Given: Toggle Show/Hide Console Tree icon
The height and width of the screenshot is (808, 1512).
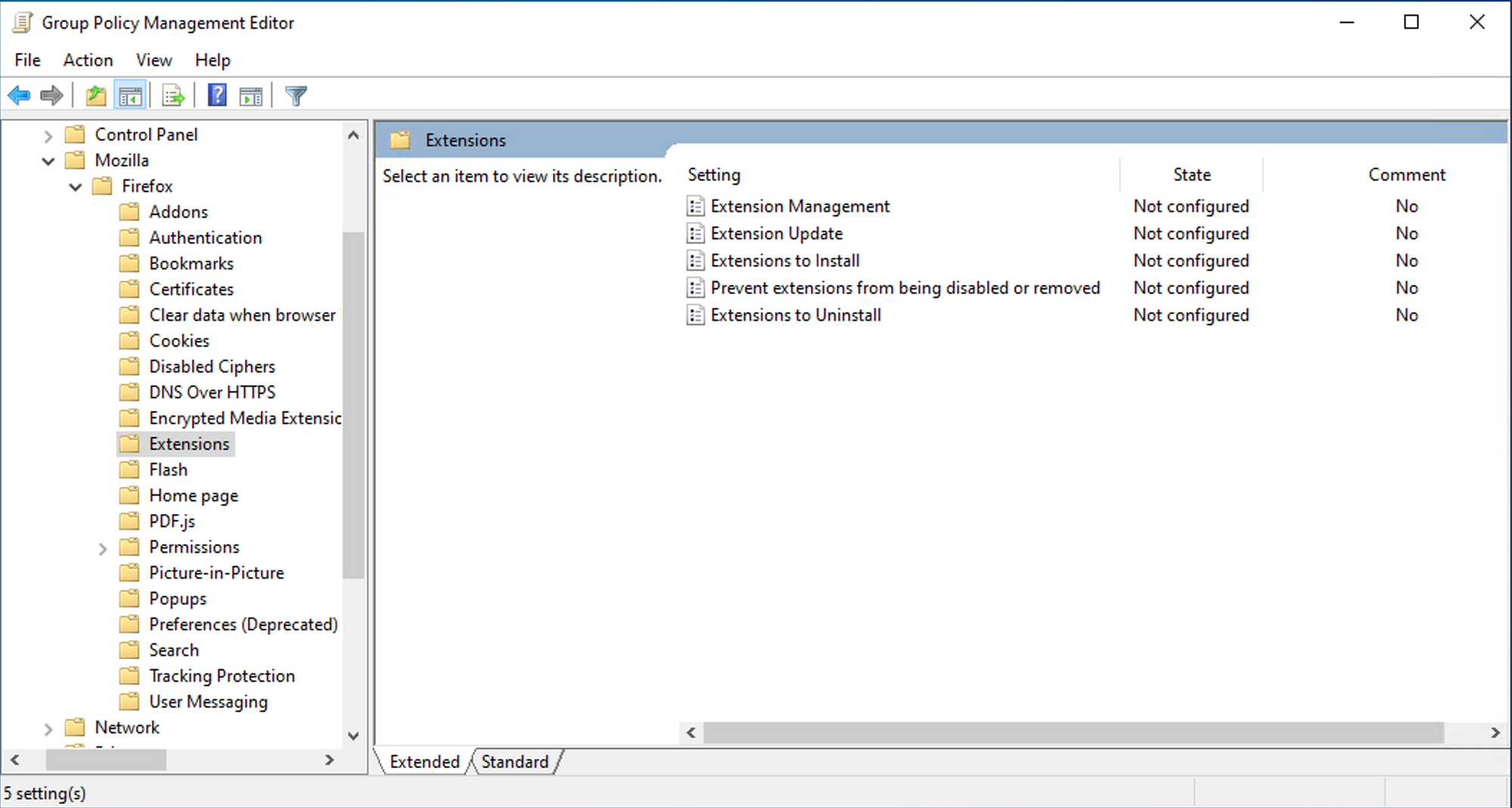Looking at the screenshot, I should tap(130, 96).
